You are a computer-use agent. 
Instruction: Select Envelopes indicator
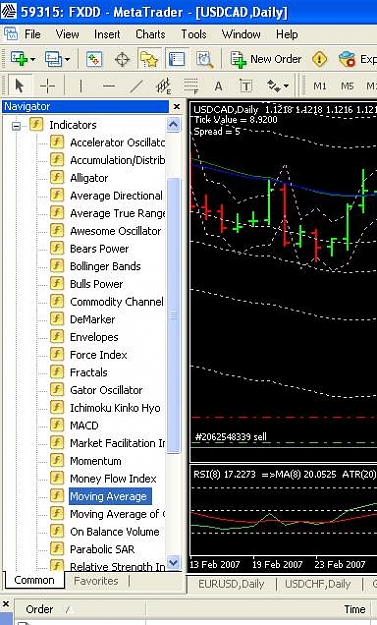pos(94,337)
